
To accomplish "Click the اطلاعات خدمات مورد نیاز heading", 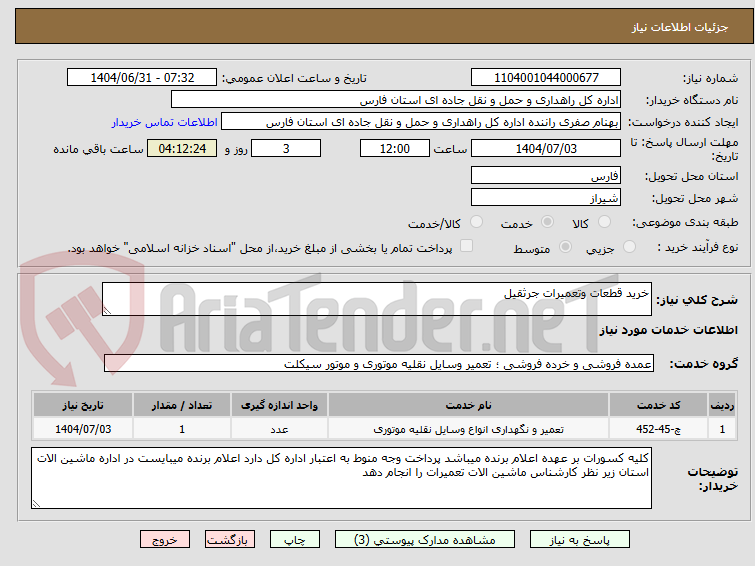I will (668, 330).
